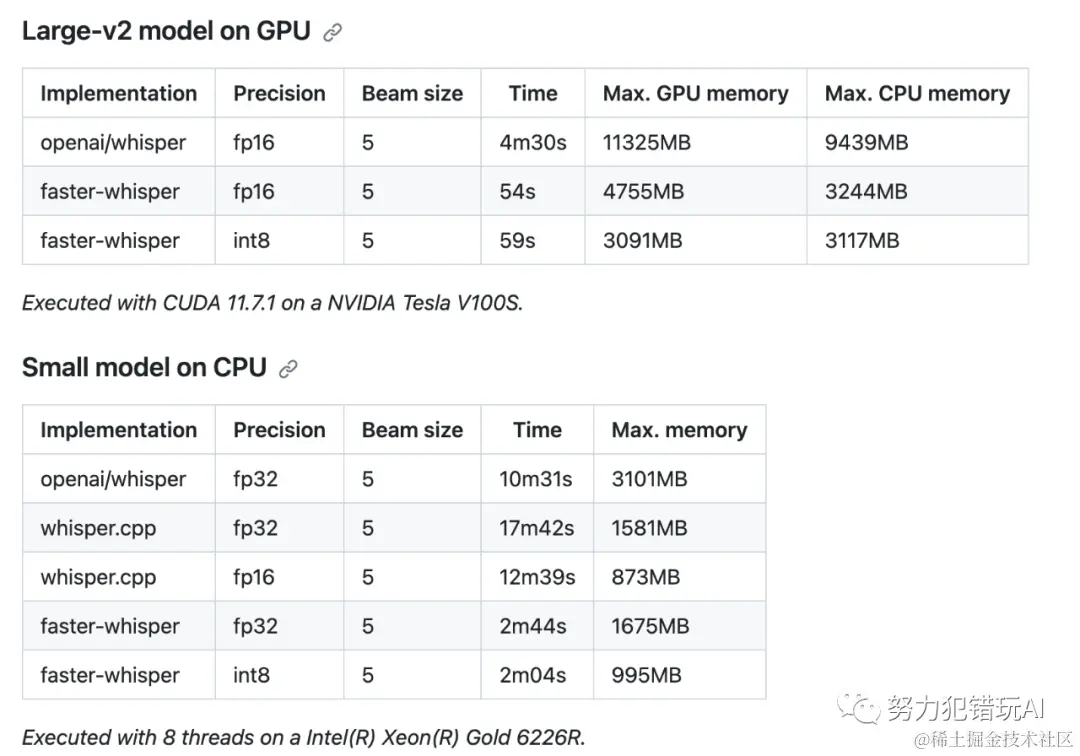Click openai/whisper cell in the GPU table

tap(113, 143)
